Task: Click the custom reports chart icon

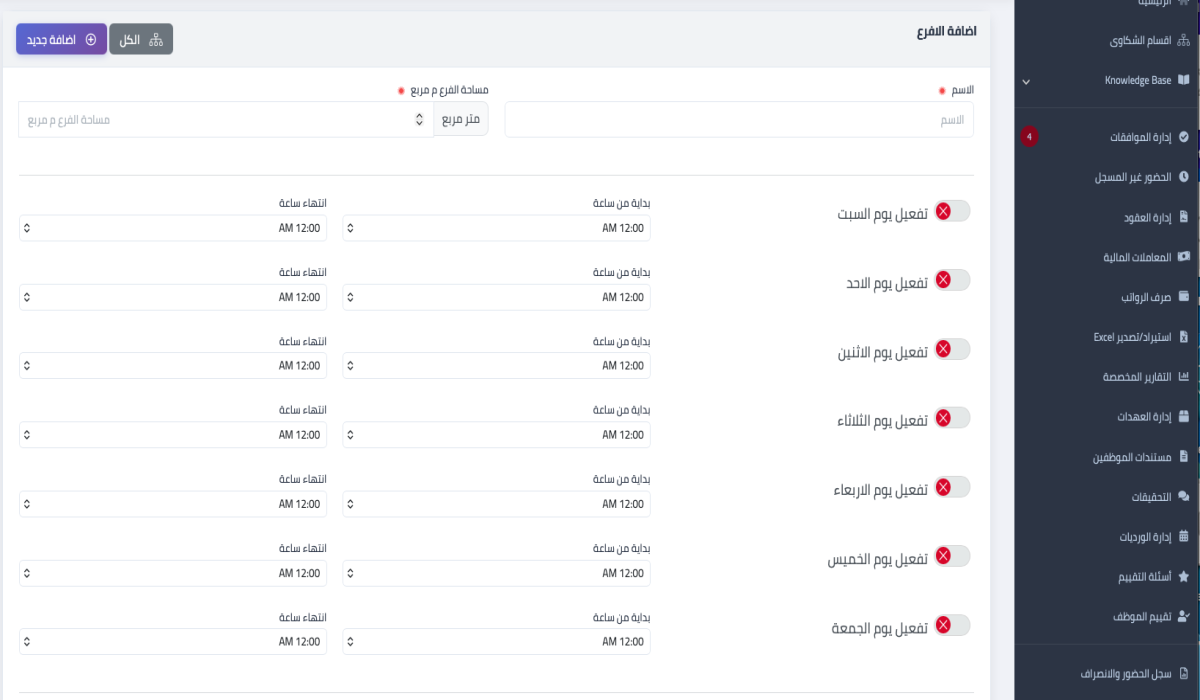Action: tap(1184, 377)
